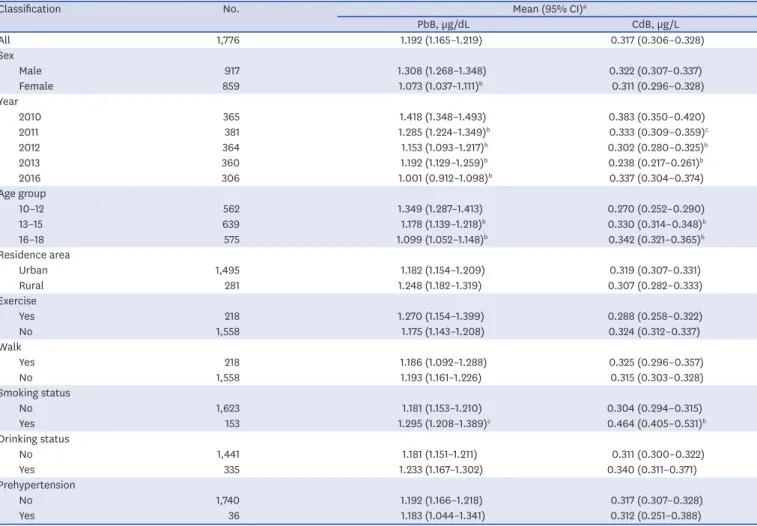Select the value 1,776 in the All row
Viewport: 757px width, 526px height.
click(x=228, y=40)
